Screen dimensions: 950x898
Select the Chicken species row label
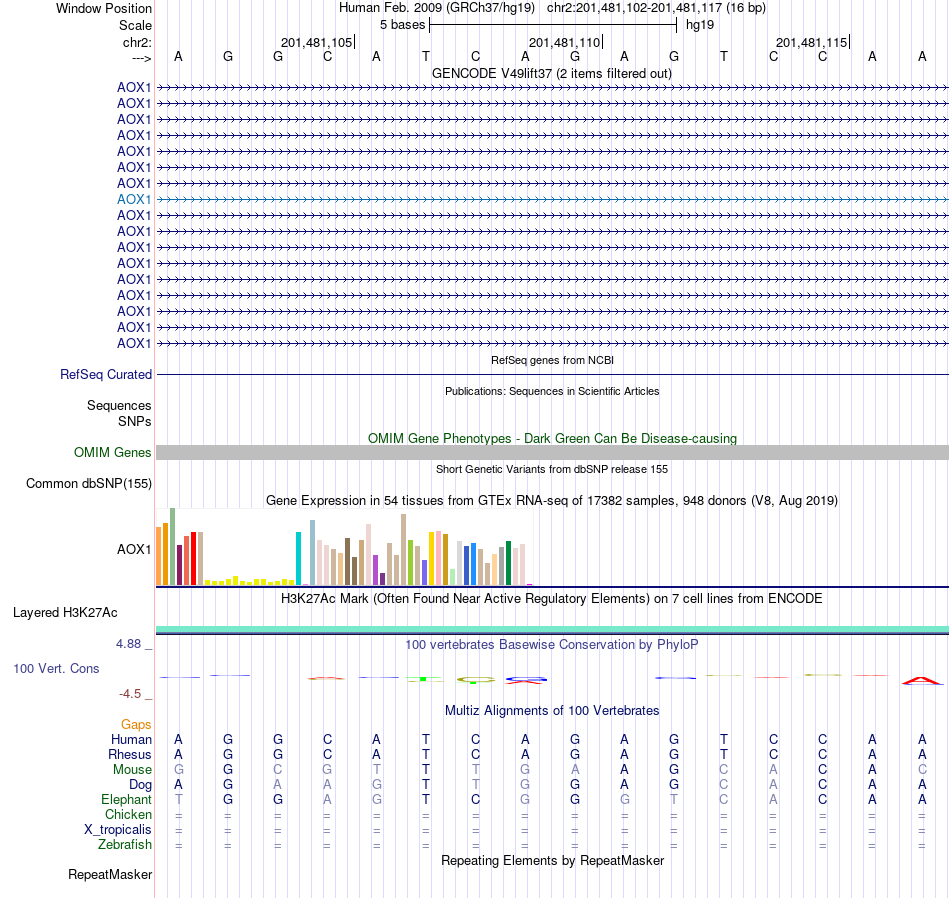128,814
